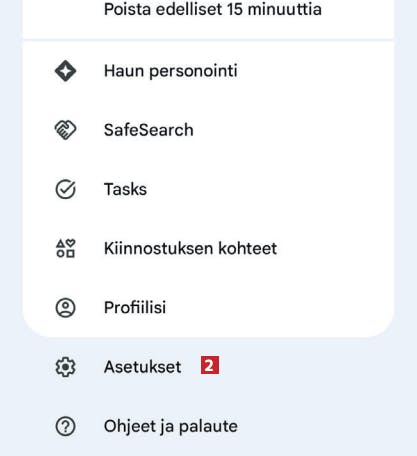417x456 pixels.
Task: Click the Tasks checkmark circle icon
Action: point(65,189)
